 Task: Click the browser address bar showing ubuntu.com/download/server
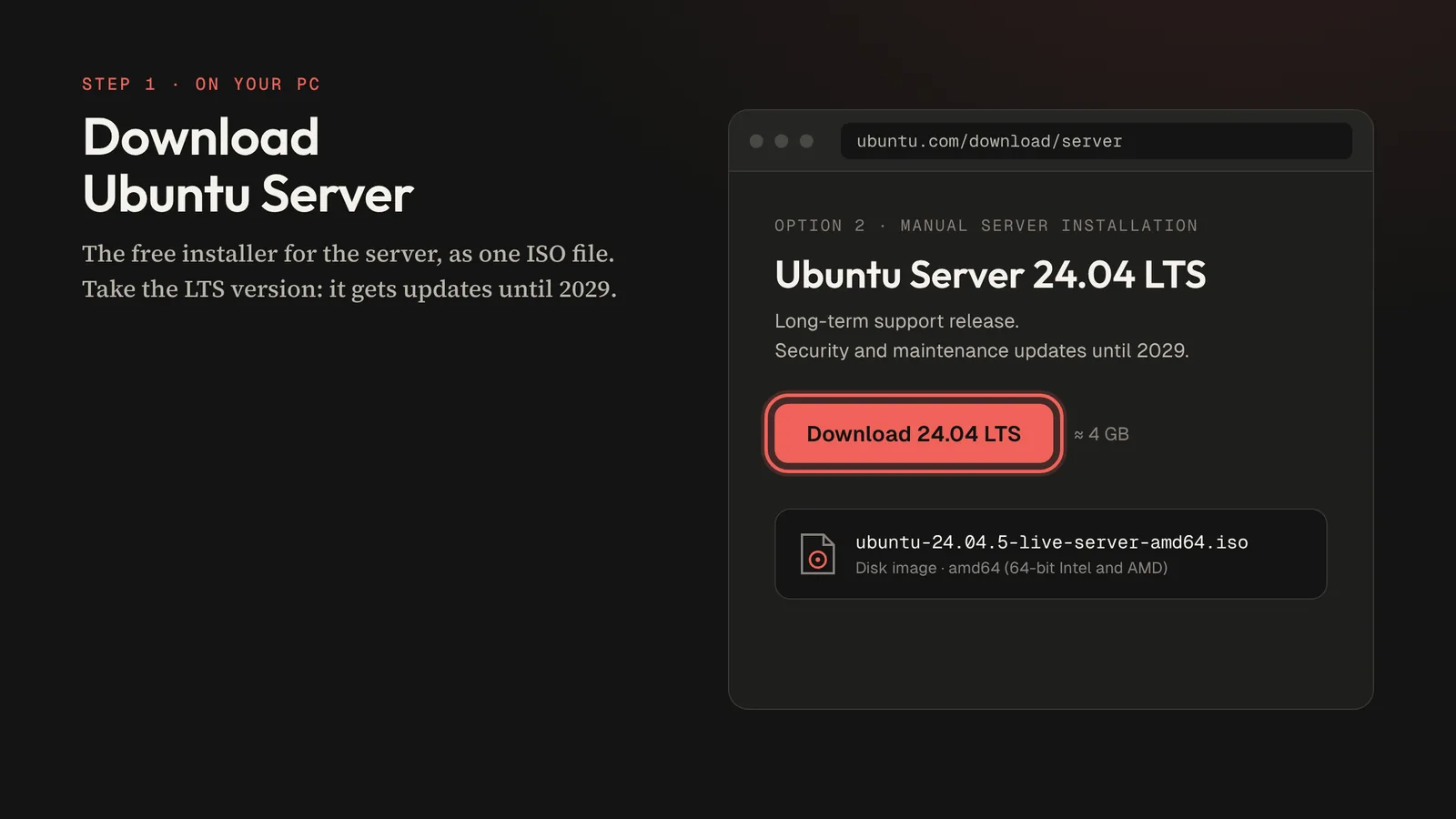point(1096,141)
